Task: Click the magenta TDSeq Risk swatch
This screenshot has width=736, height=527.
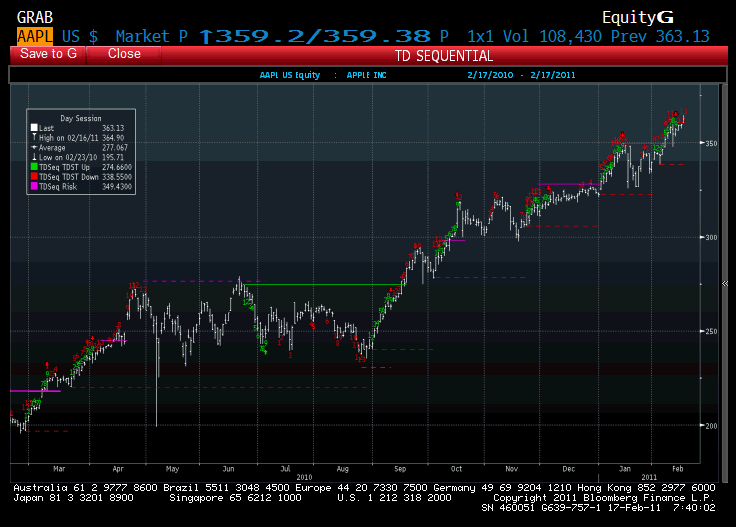Action: (34, 186)
